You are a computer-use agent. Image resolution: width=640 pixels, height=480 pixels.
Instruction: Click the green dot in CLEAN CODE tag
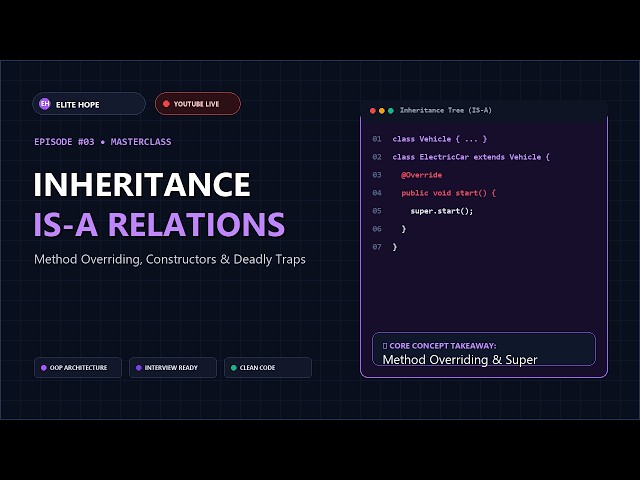point(234,368)
